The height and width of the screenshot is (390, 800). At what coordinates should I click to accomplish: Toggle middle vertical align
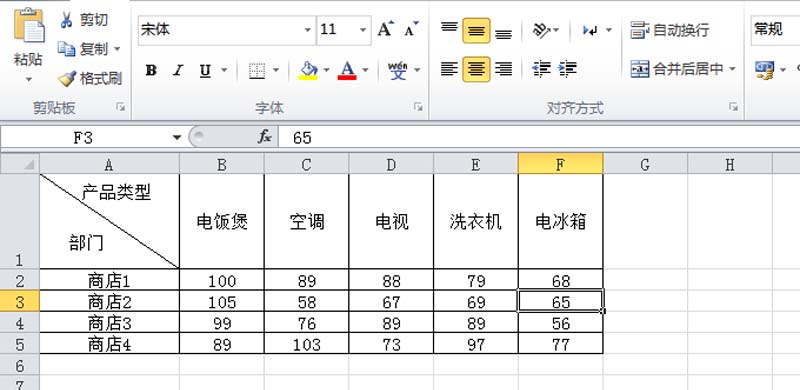pos(477,30)
